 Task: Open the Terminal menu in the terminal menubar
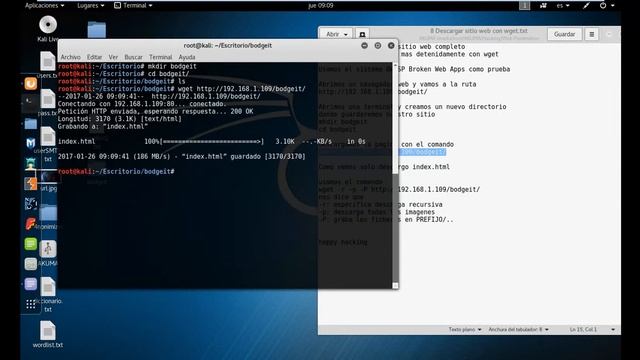(160, 57)
